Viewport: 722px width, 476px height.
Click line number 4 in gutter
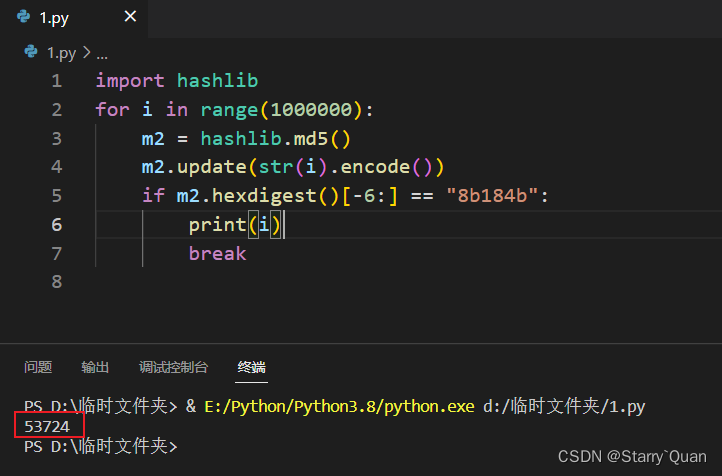(x=57, y=167)
